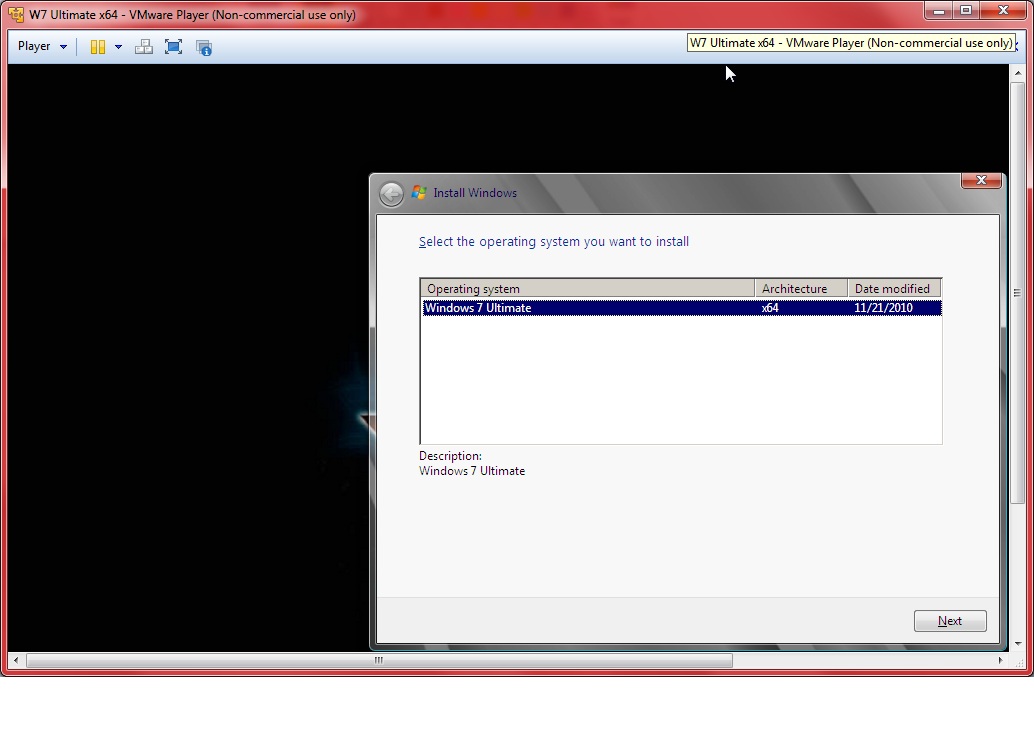Click the horizontal scrollbar right arrow
1034x737 pixels.
tap(1000, 660)
